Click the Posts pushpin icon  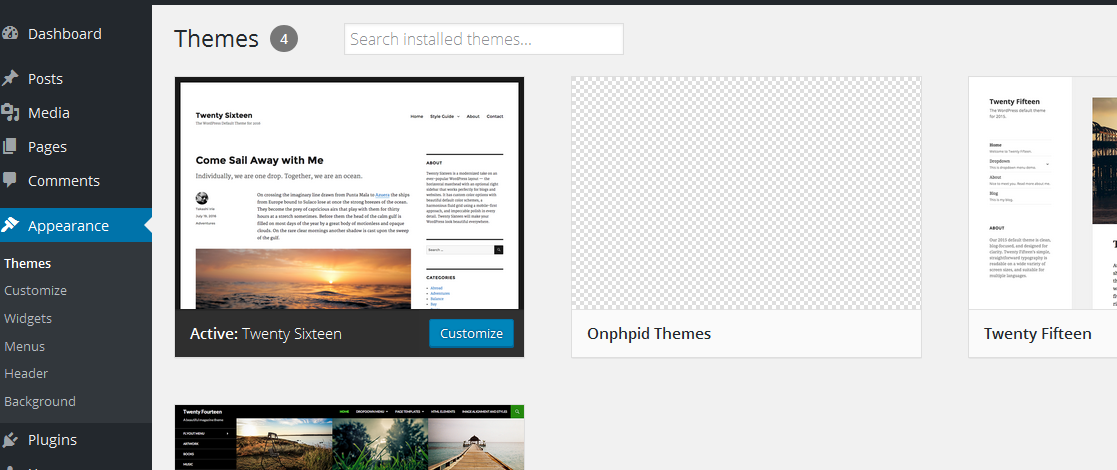tap(10, 78)
